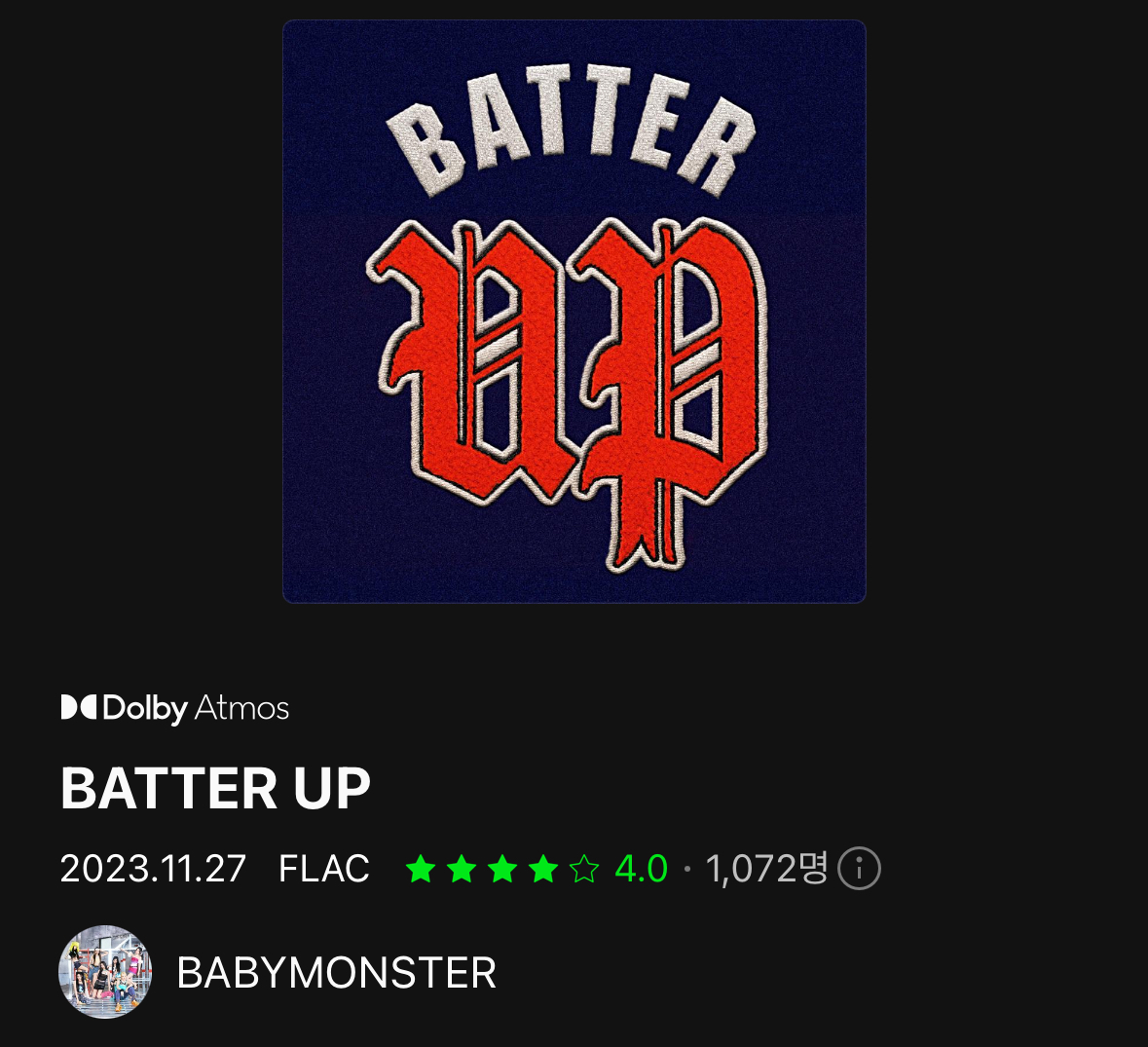Screen dimensions: 1148x1047
Task: Click the BATTER UP album title
Action: click(x=216, y=789)
